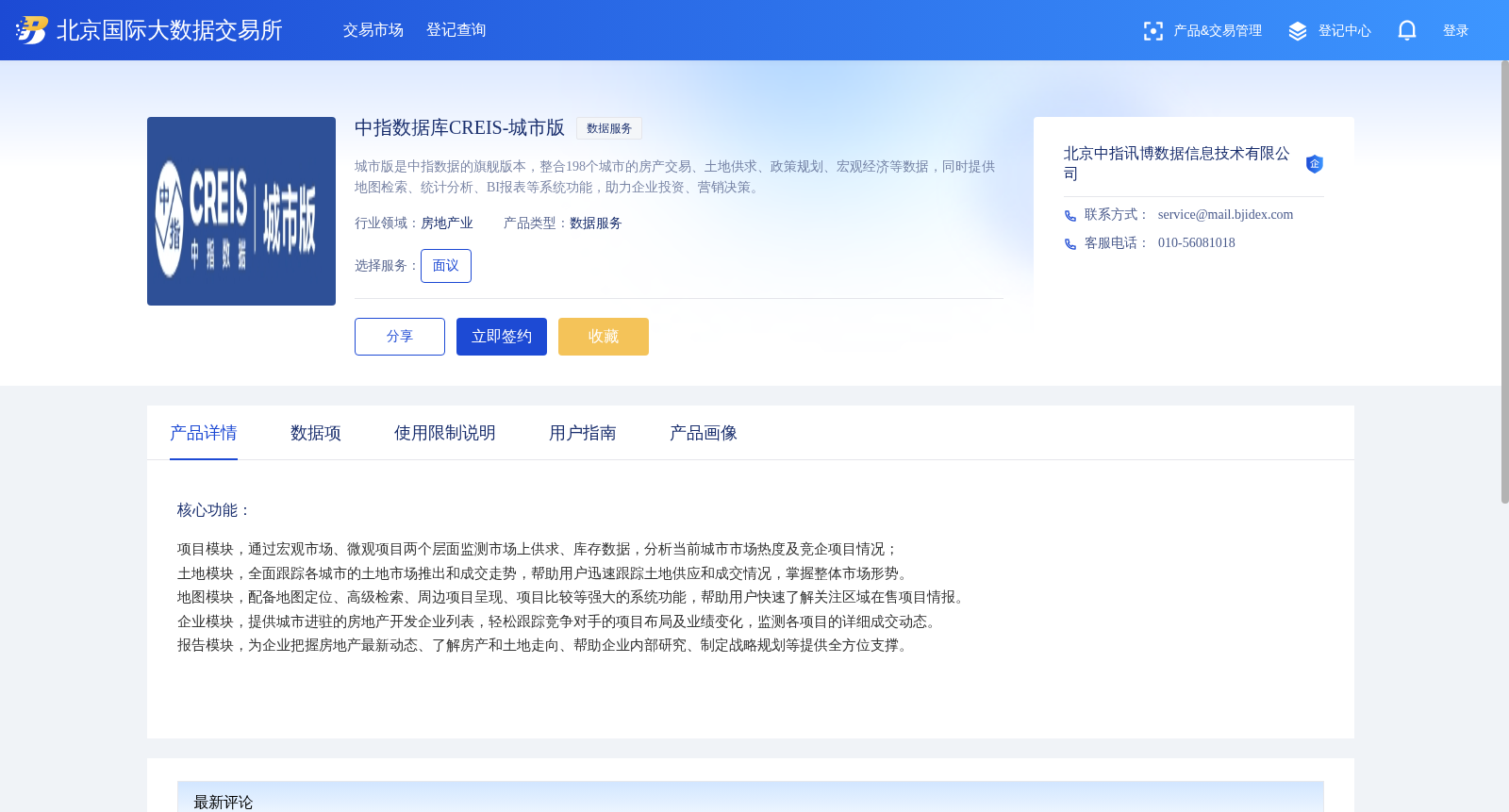The width and height of the screenshot is (1509, 812).
Task: Click the 核心功能： heading
Action: coord(215,510)
